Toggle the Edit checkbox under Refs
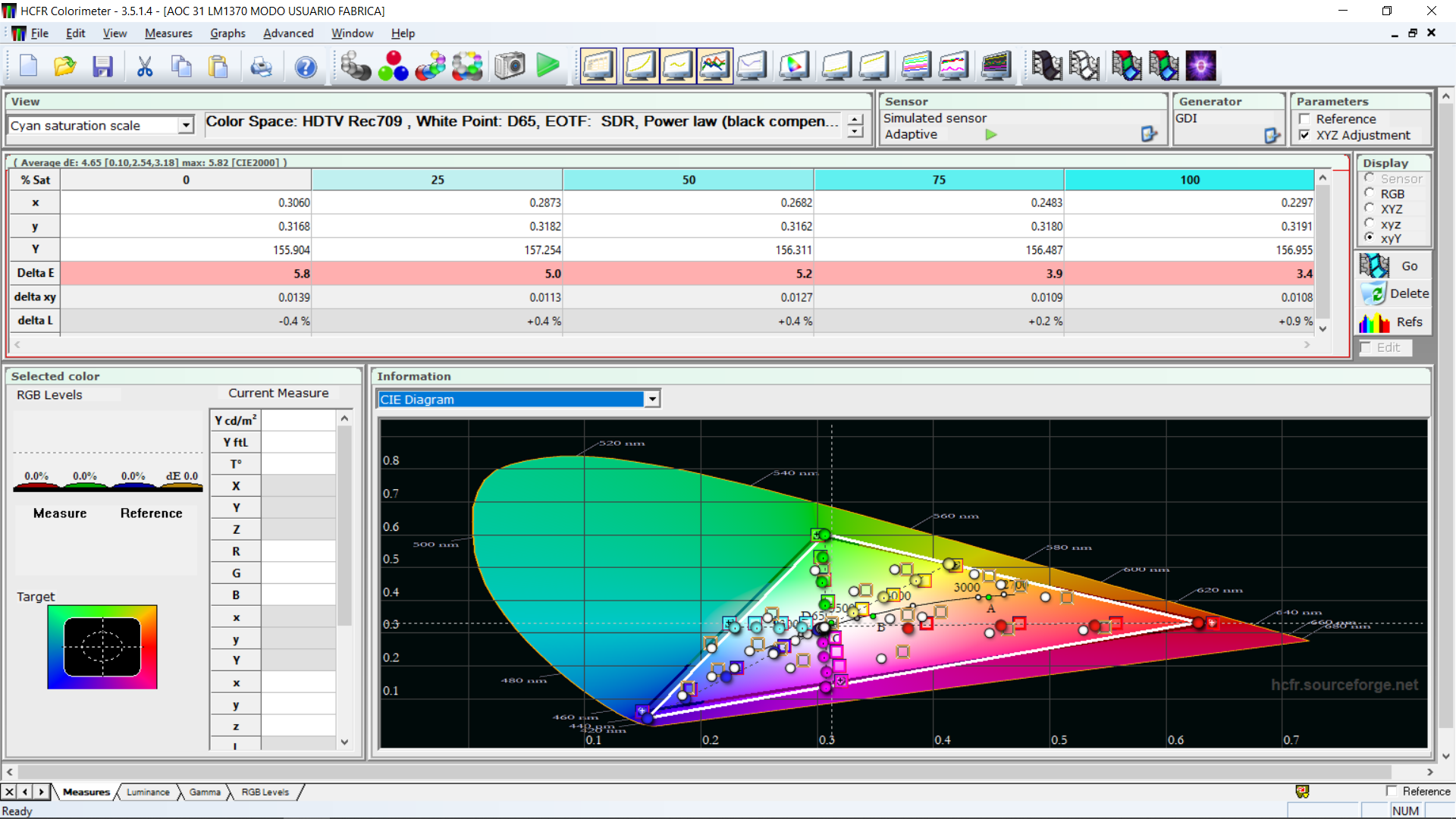The height and width of the screenshot is (819, 1456). (1366, 347)
